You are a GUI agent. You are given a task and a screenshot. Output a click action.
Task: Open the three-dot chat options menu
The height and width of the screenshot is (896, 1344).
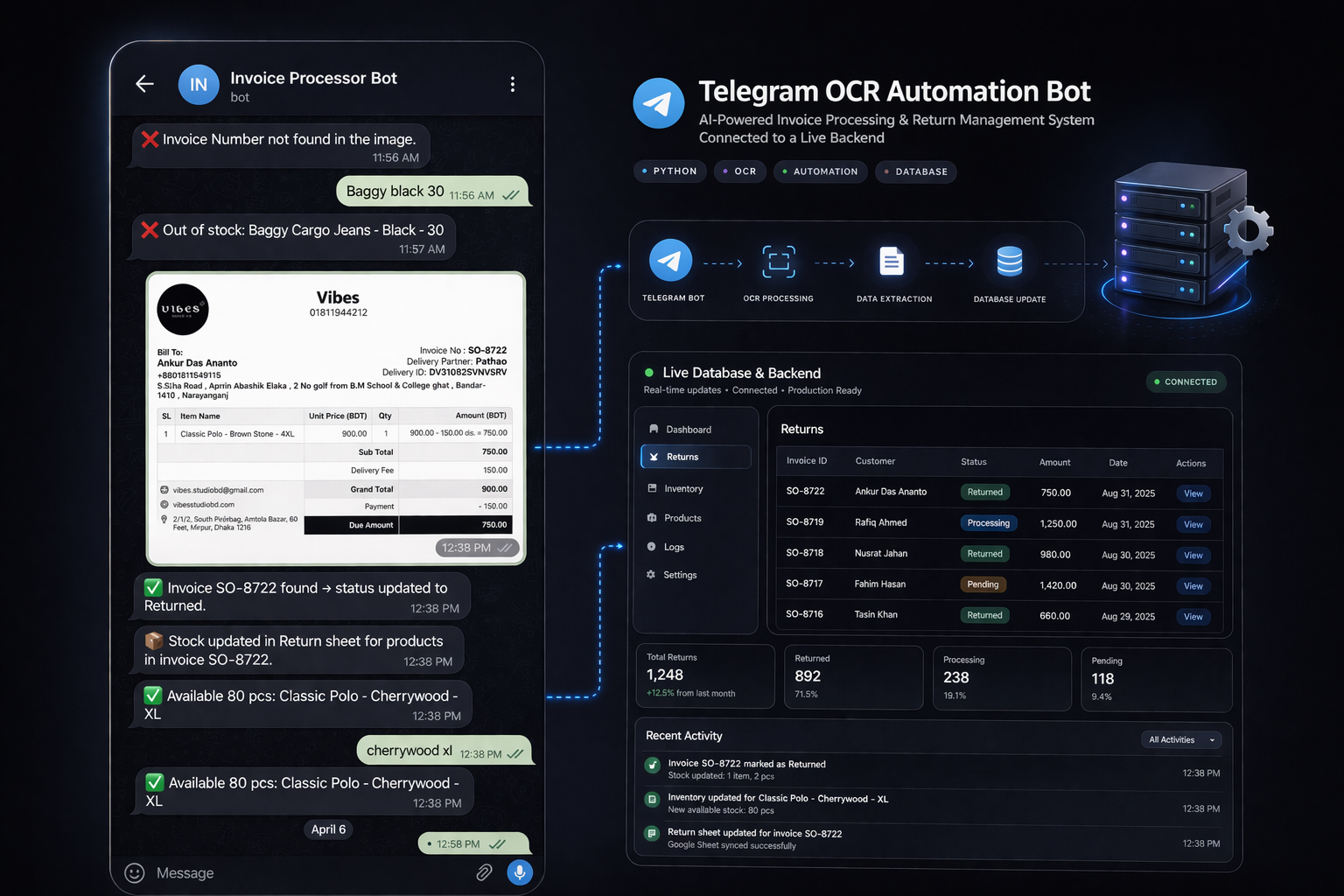pos(513,84)
